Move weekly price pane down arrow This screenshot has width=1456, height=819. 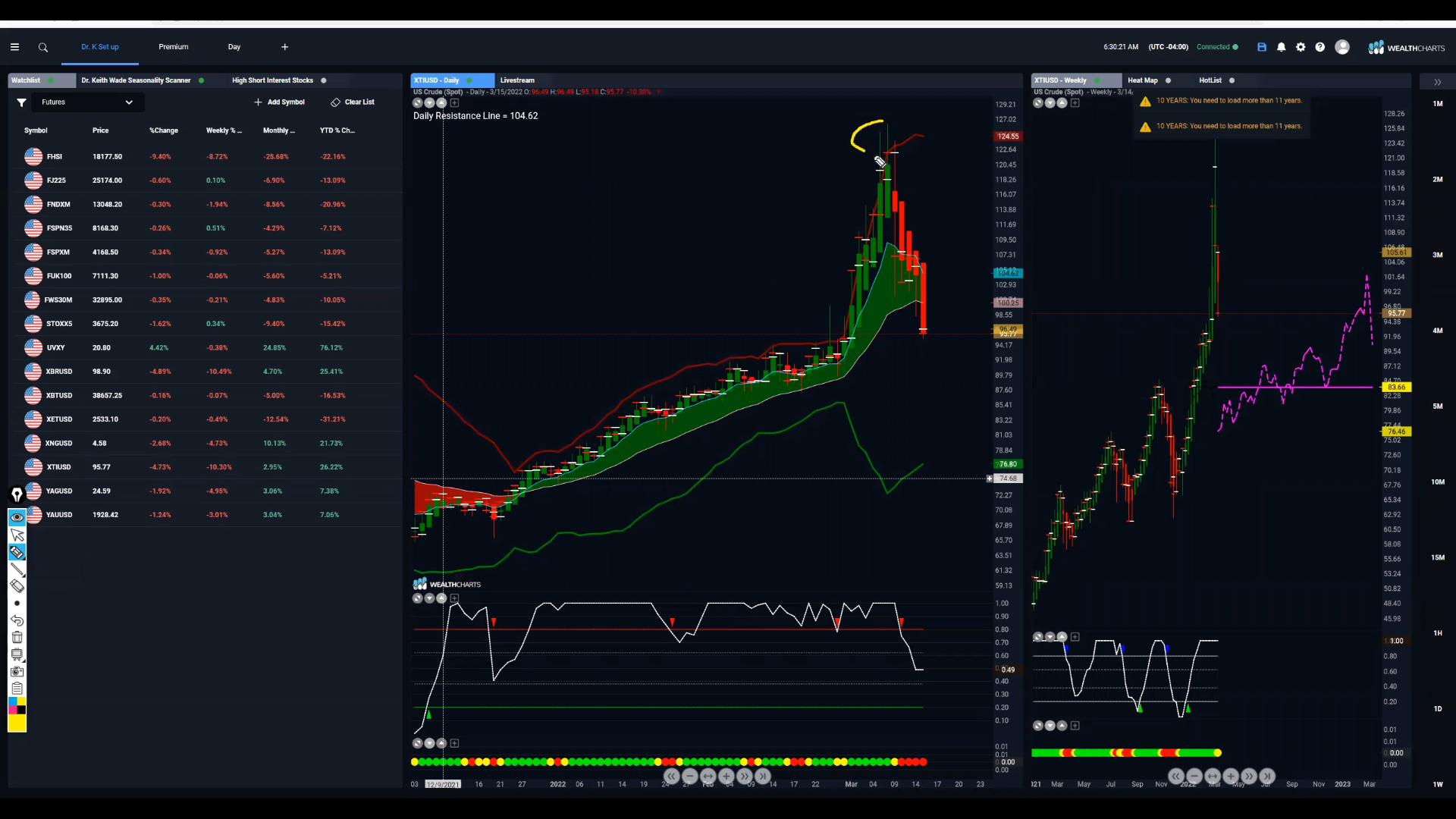click(1050, 103)
